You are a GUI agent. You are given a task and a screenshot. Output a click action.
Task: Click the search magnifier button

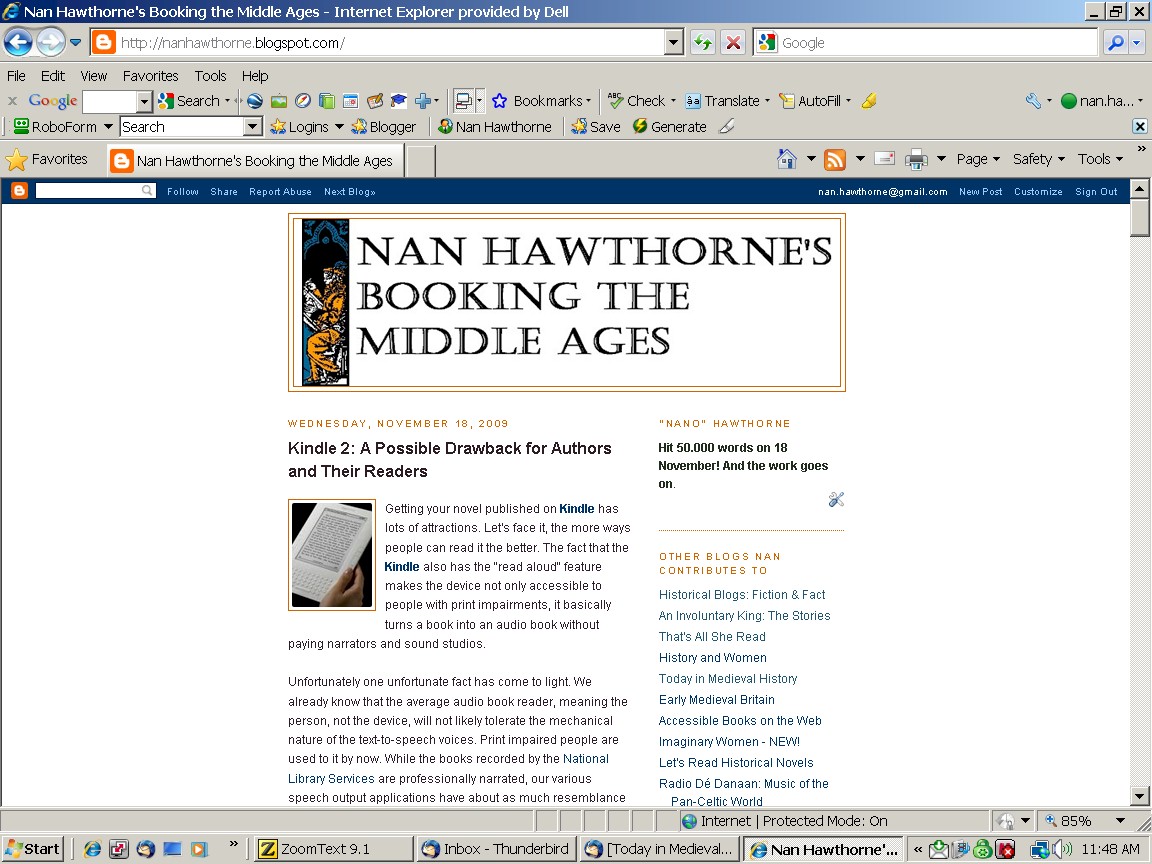click(x=1116, y=43)
